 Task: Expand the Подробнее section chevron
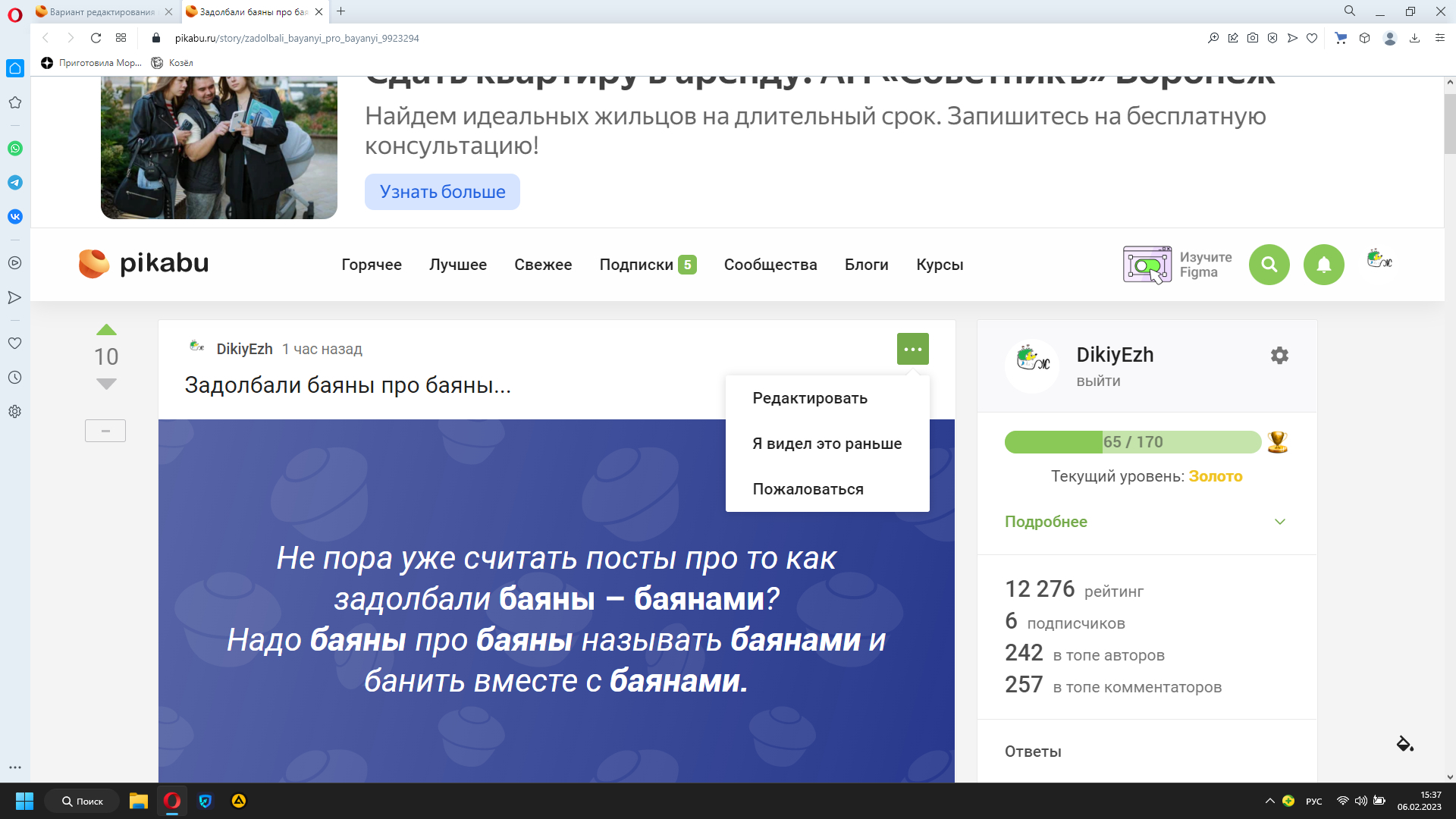pos(1279,522)
